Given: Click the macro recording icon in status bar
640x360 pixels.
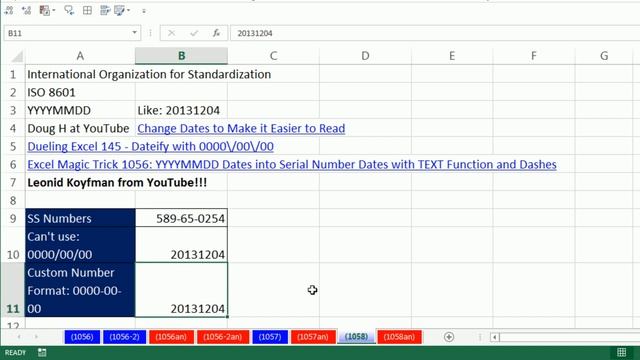Looking at the screenshot, I should pos(42,352).
